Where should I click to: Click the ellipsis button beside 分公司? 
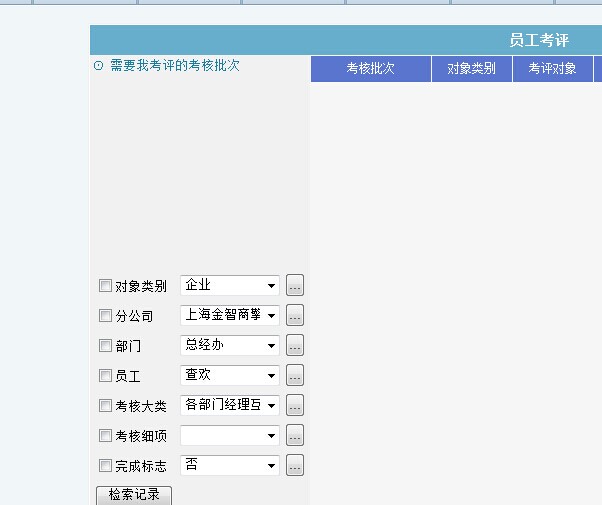[x=295, y=316]
